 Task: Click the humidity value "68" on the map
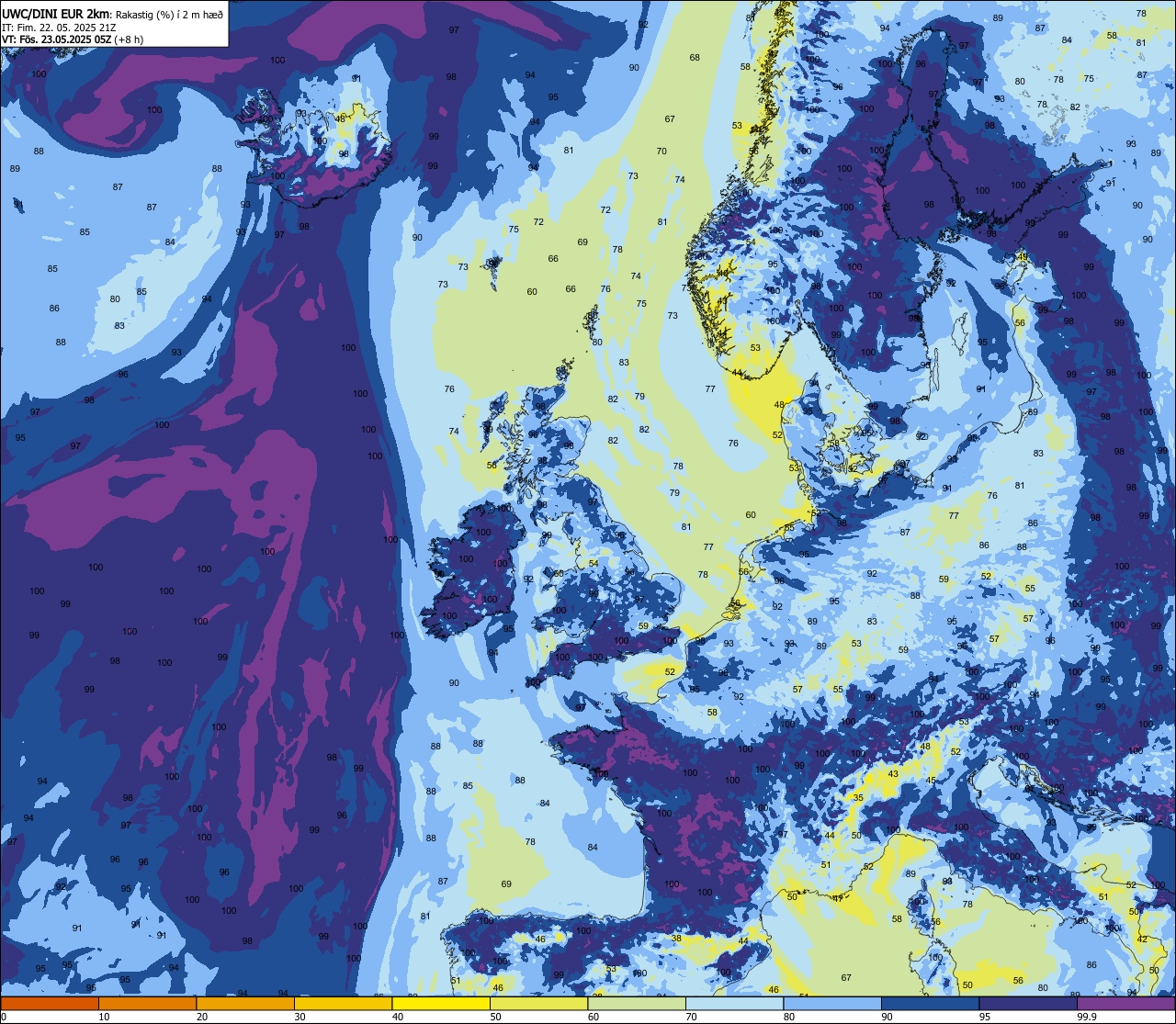pos(695,58)
